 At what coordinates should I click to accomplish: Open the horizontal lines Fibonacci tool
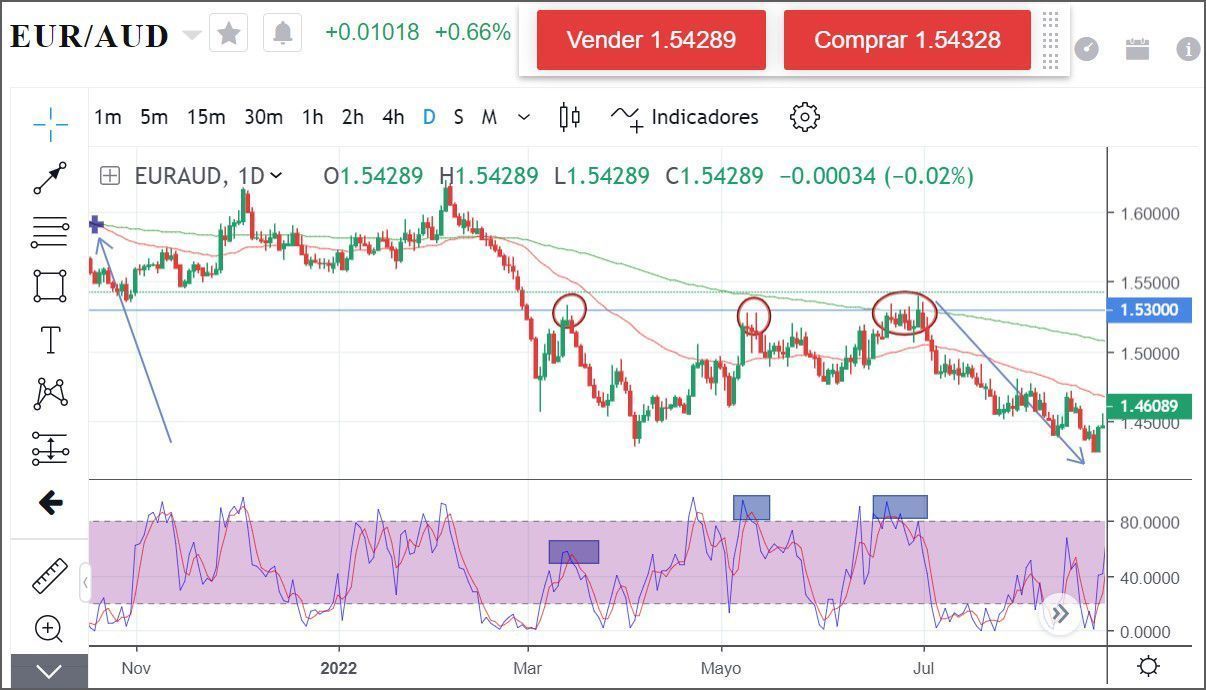(x=50, y=232)
